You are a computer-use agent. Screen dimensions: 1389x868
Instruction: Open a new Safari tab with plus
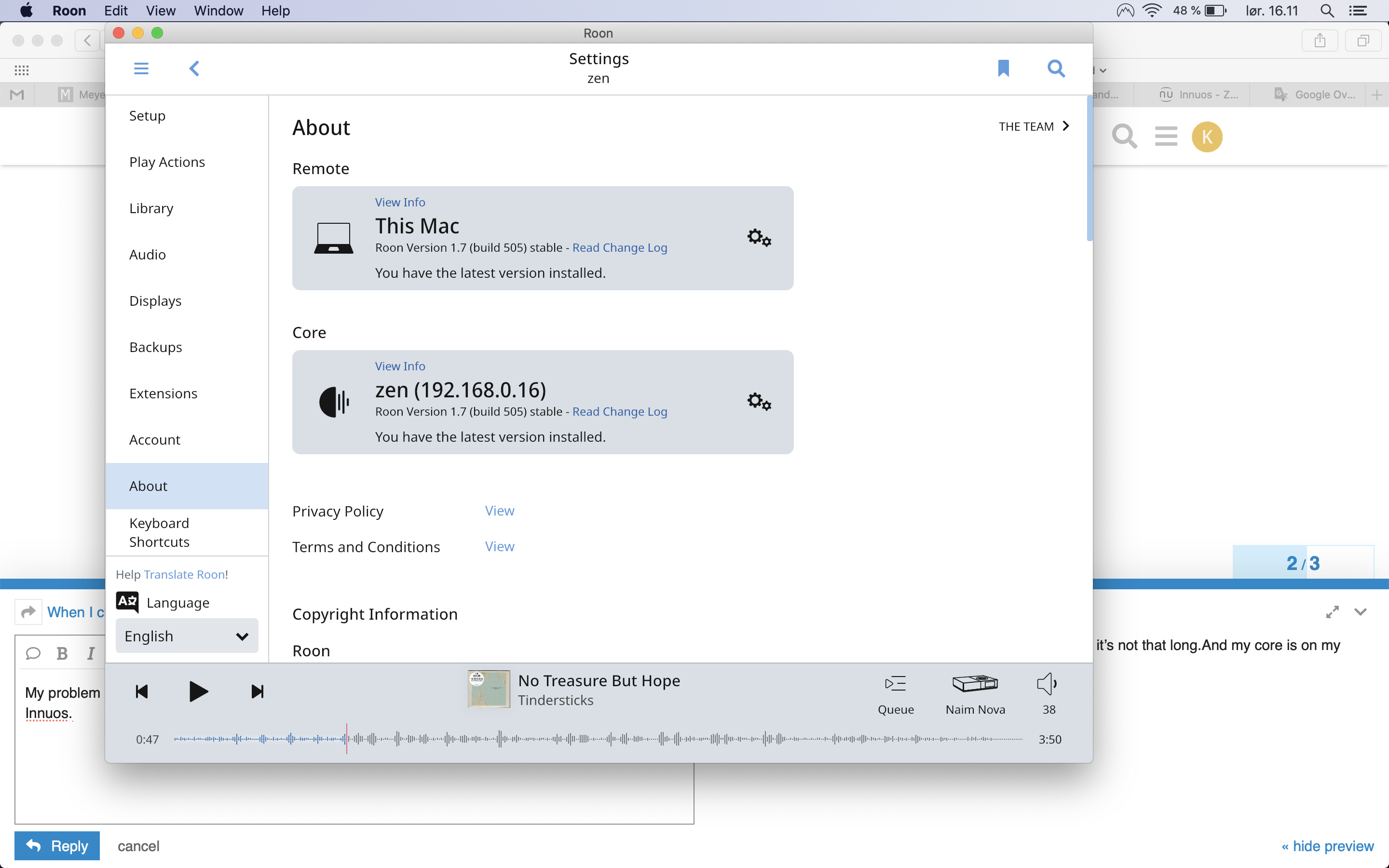coord(1376,95)
